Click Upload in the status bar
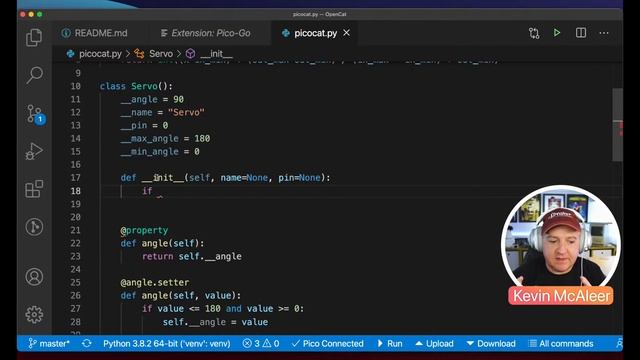The height and width of the screenshot is (360, 640). point(434,344)
